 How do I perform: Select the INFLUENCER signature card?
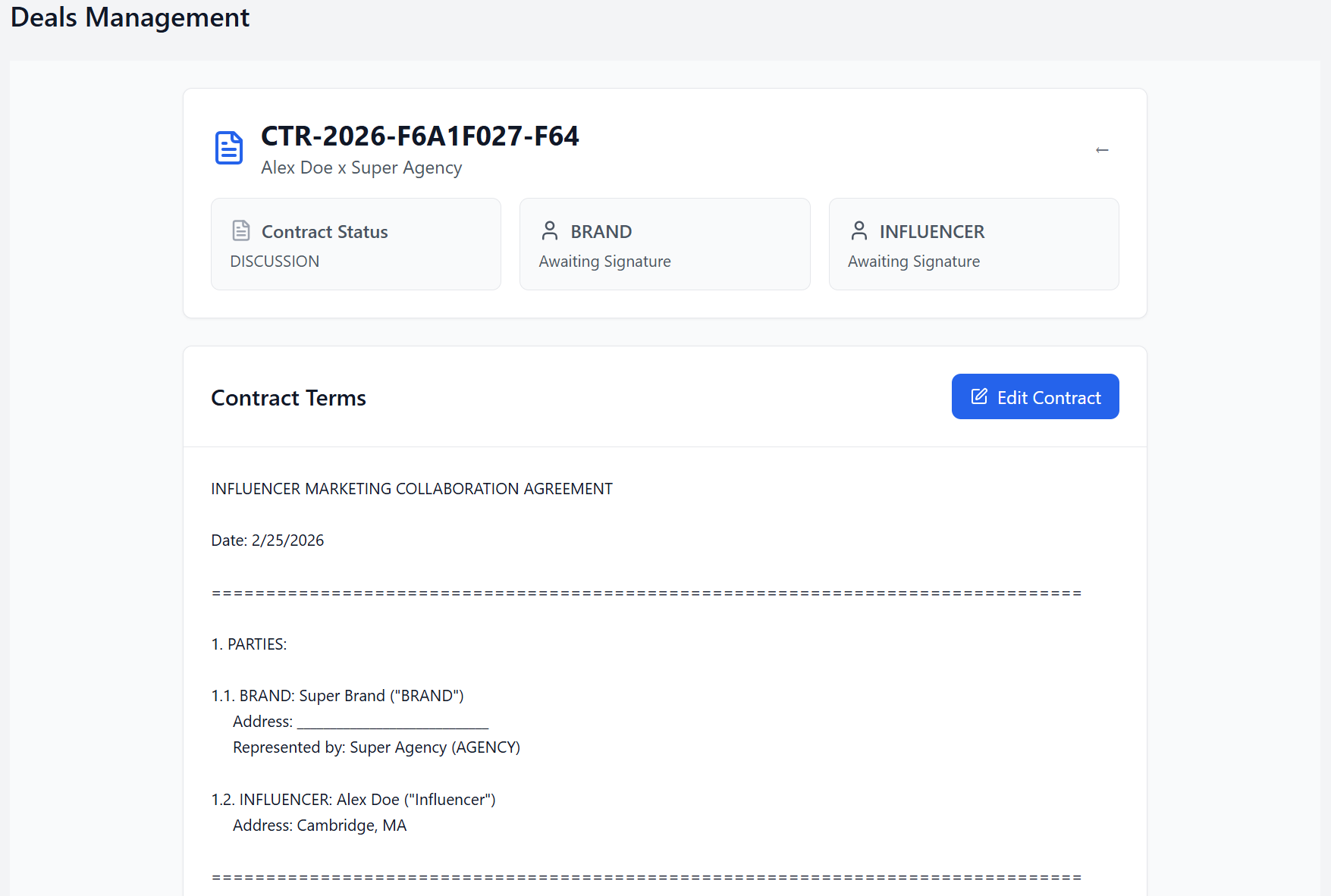(974, 244)
